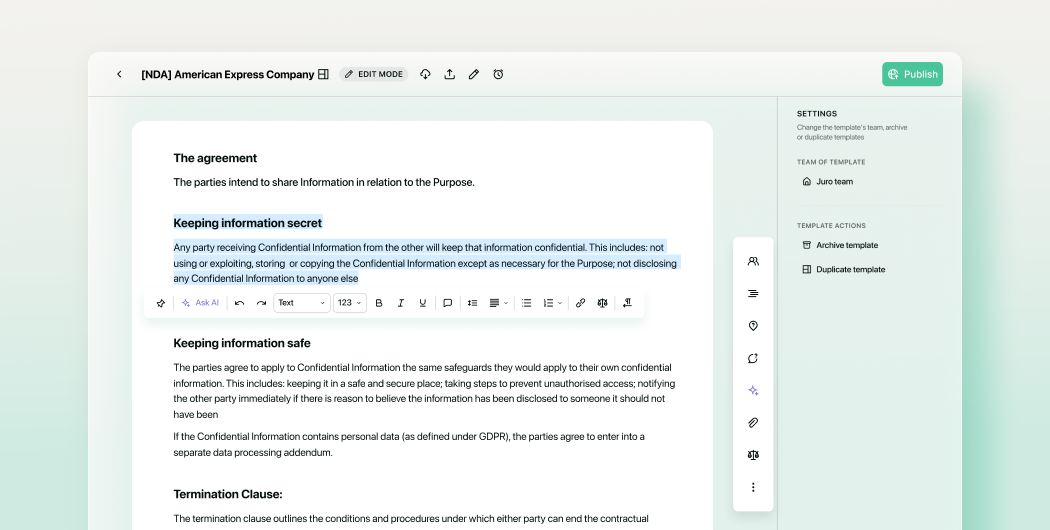This screenshot has width=1050, height=530.
Task: Click the Publish button
Action: 912,74
